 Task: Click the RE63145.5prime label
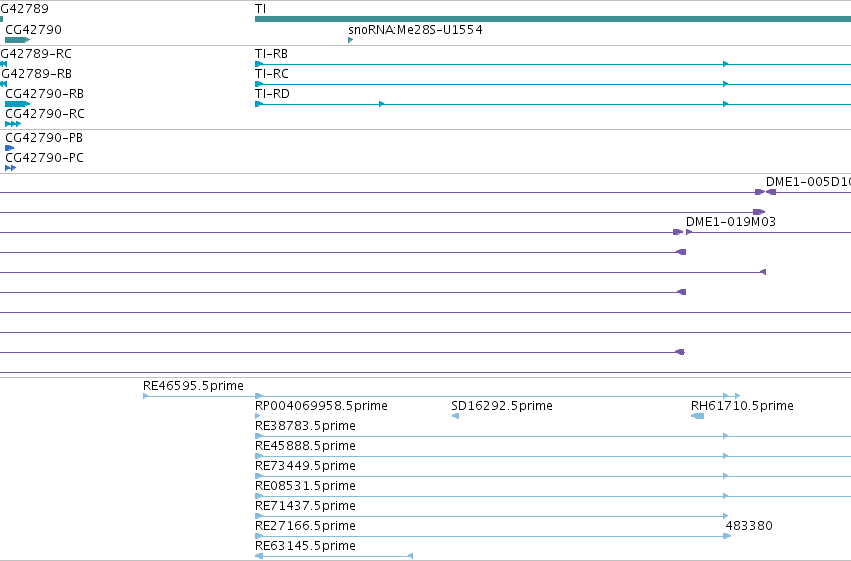click(x=305, y=546)
